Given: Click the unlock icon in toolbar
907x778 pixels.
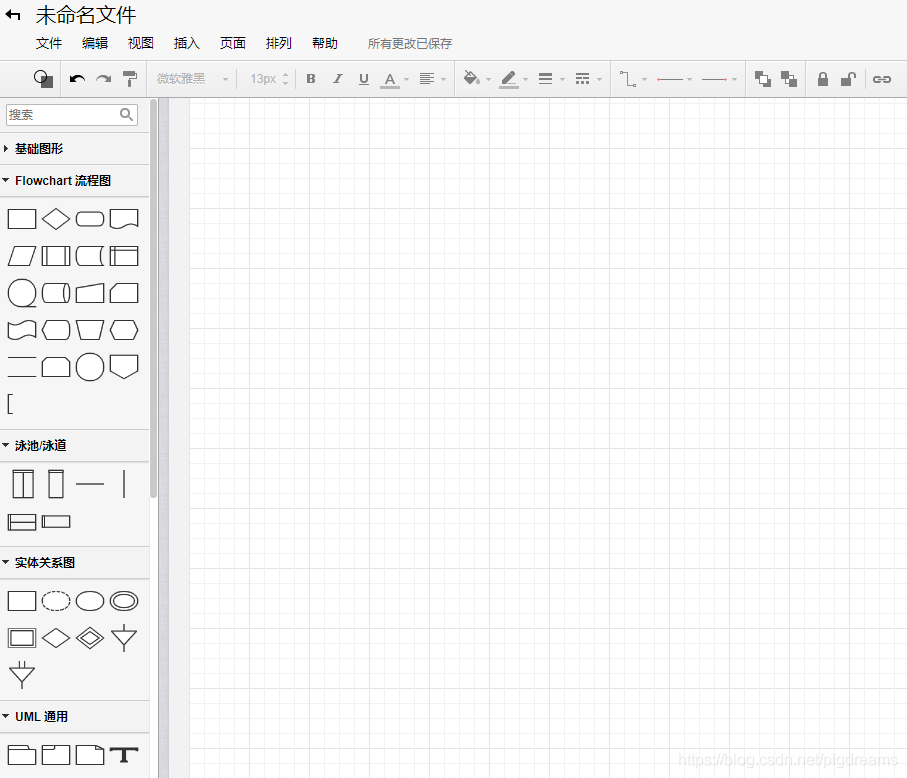Looking at the screenshot, I should click(847, 79).
